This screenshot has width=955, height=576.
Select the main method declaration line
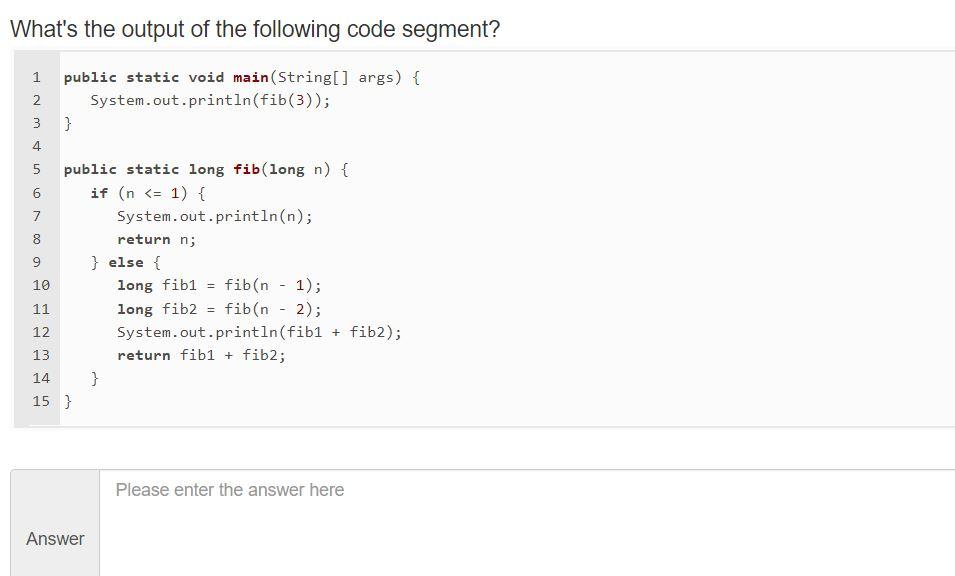tap(240, 77)
